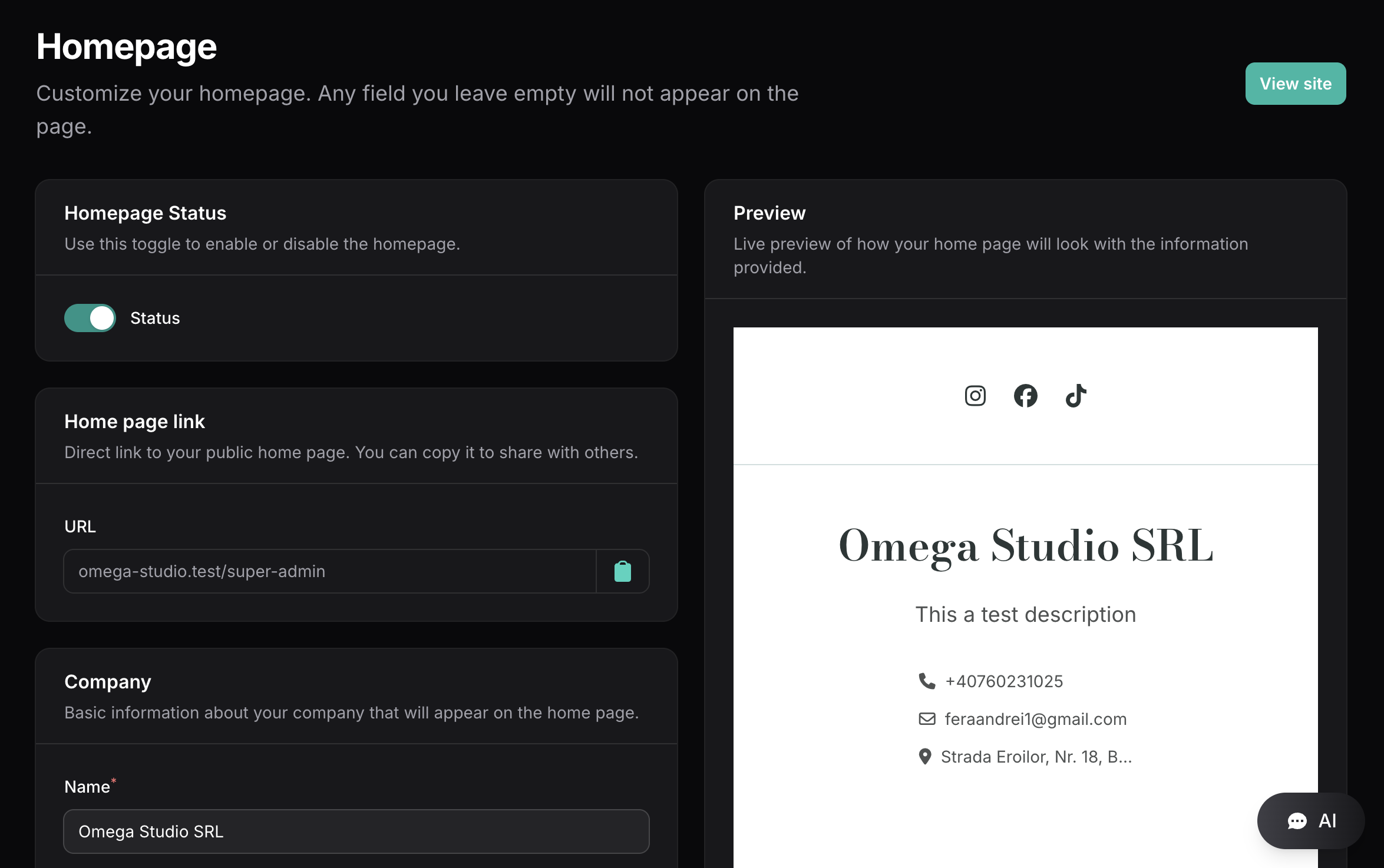Click the Status label beside the toggle
Viewport: 1384px width, 868px height.
[155, 318]
